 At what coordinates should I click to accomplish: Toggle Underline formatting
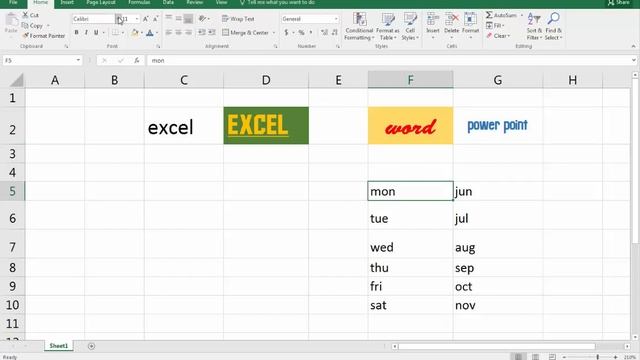click(x=96, y=32)
